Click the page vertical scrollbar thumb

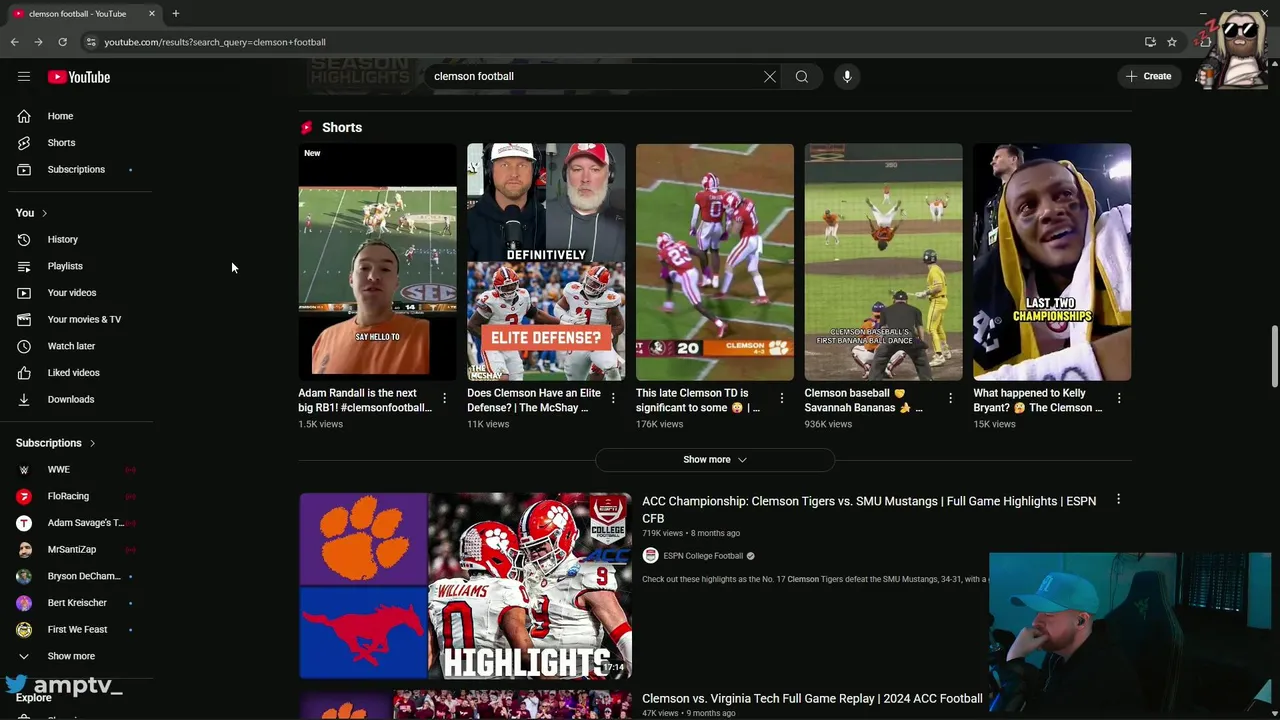pyautogui.click(x=1274, y=356)
